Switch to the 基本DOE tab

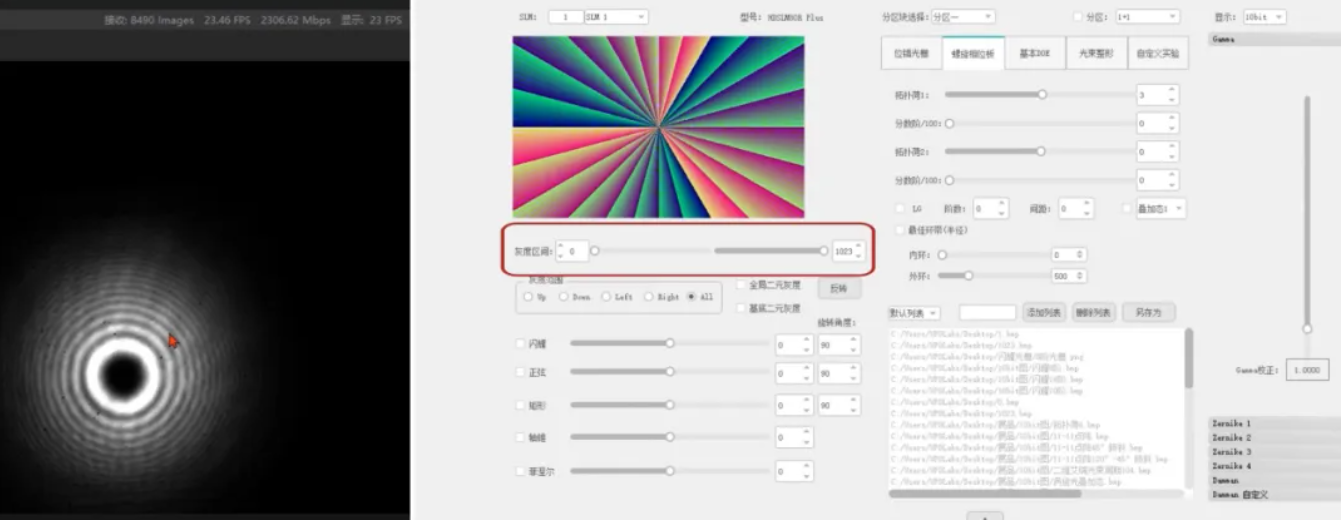click(x=1034, y=54)
